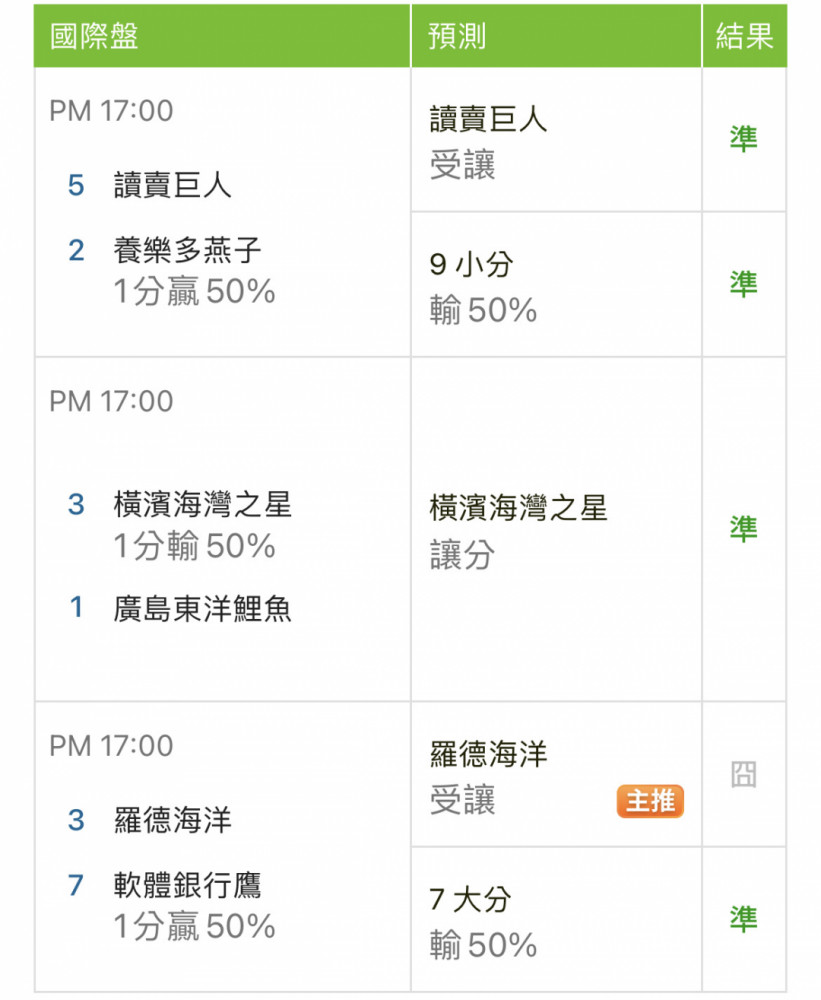Open team 養樂多燕子 in first match
Viewport: 821px width, 1000px height.
tap(187, 250)
